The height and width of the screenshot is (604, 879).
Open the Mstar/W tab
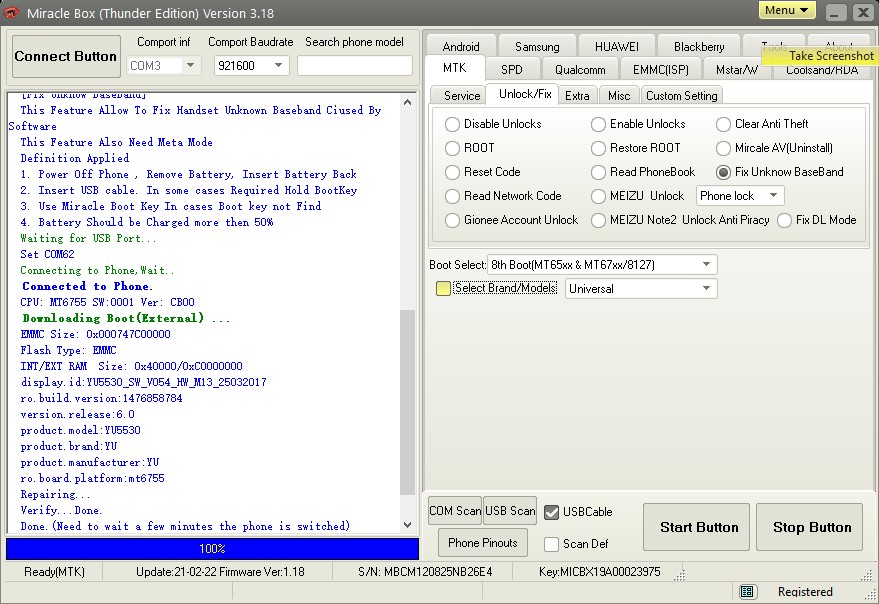[737, 70]
